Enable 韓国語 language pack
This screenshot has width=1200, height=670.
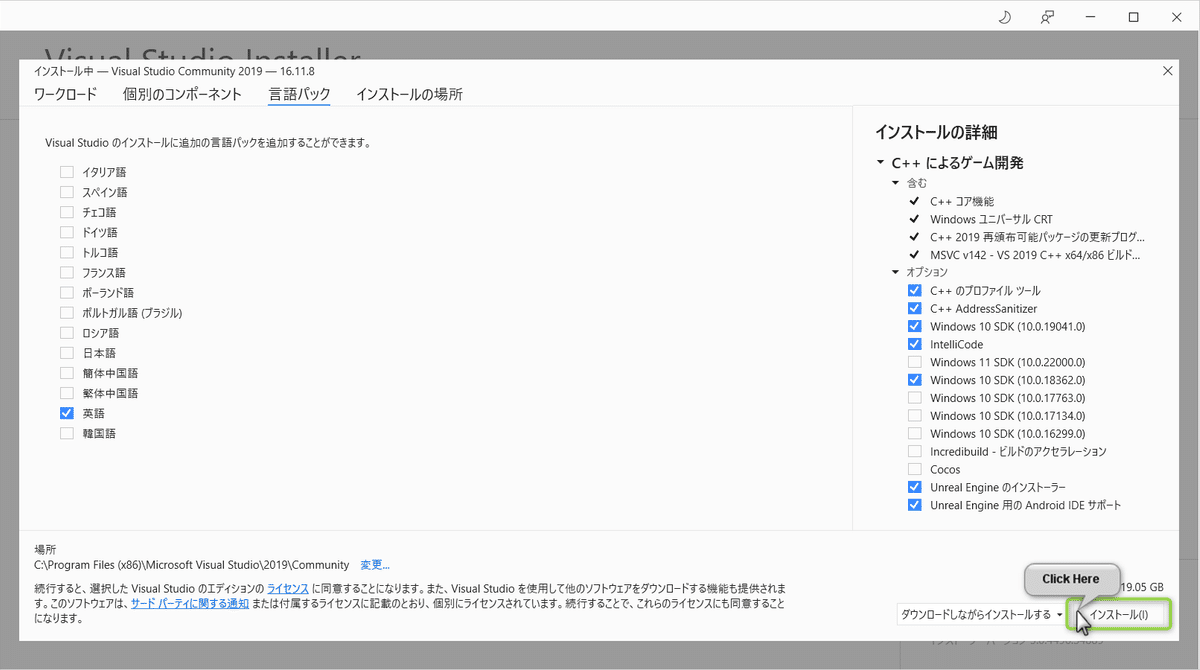[67, 433]
